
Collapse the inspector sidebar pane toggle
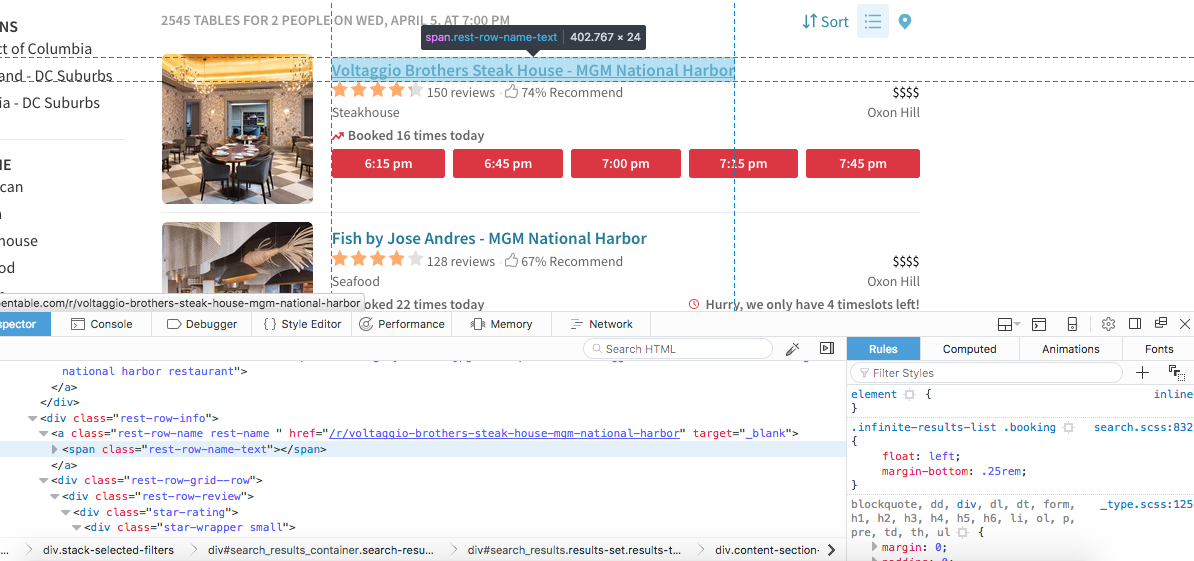pyautogui.click(x=826, y=349)
